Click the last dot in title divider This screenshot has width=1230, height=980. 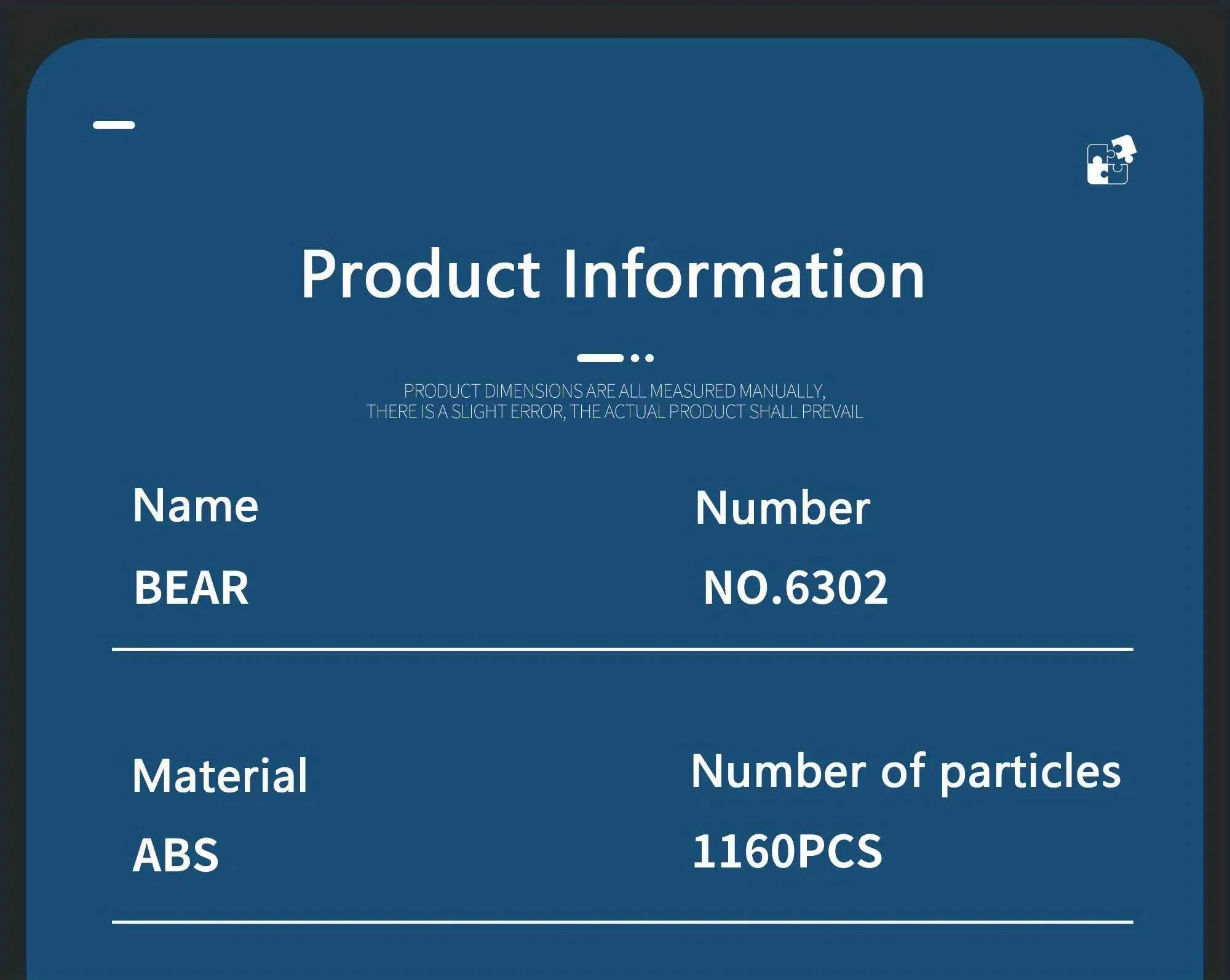click(649, 358)
